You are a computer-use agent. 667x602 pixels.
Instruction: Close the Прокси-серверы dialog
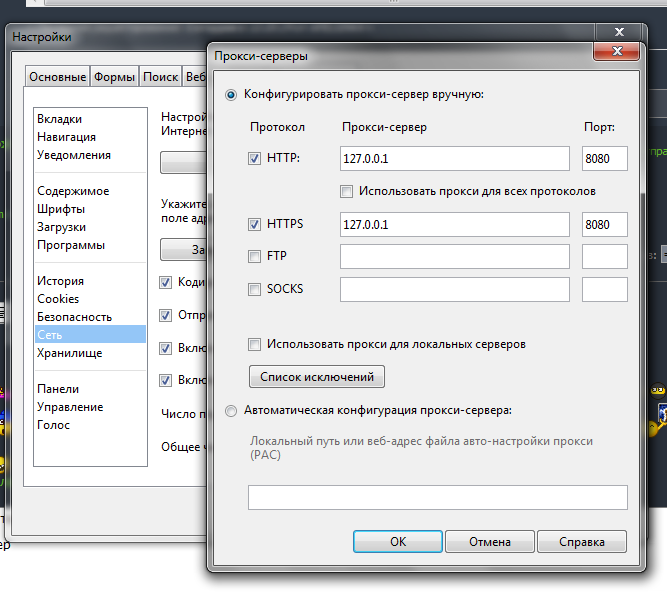pyautogui.click(x=616, y=51)
